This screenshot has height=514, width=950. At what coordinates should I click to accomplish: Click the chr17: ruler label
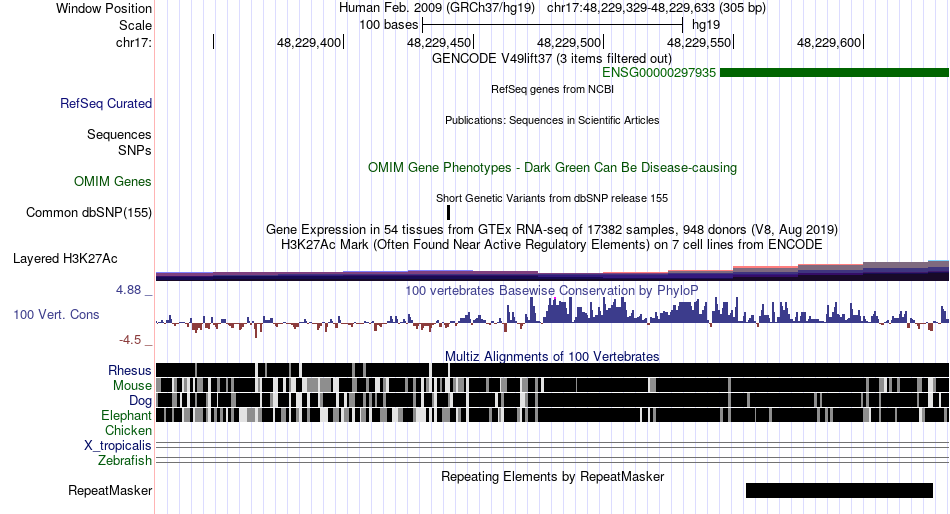point(134,42)
